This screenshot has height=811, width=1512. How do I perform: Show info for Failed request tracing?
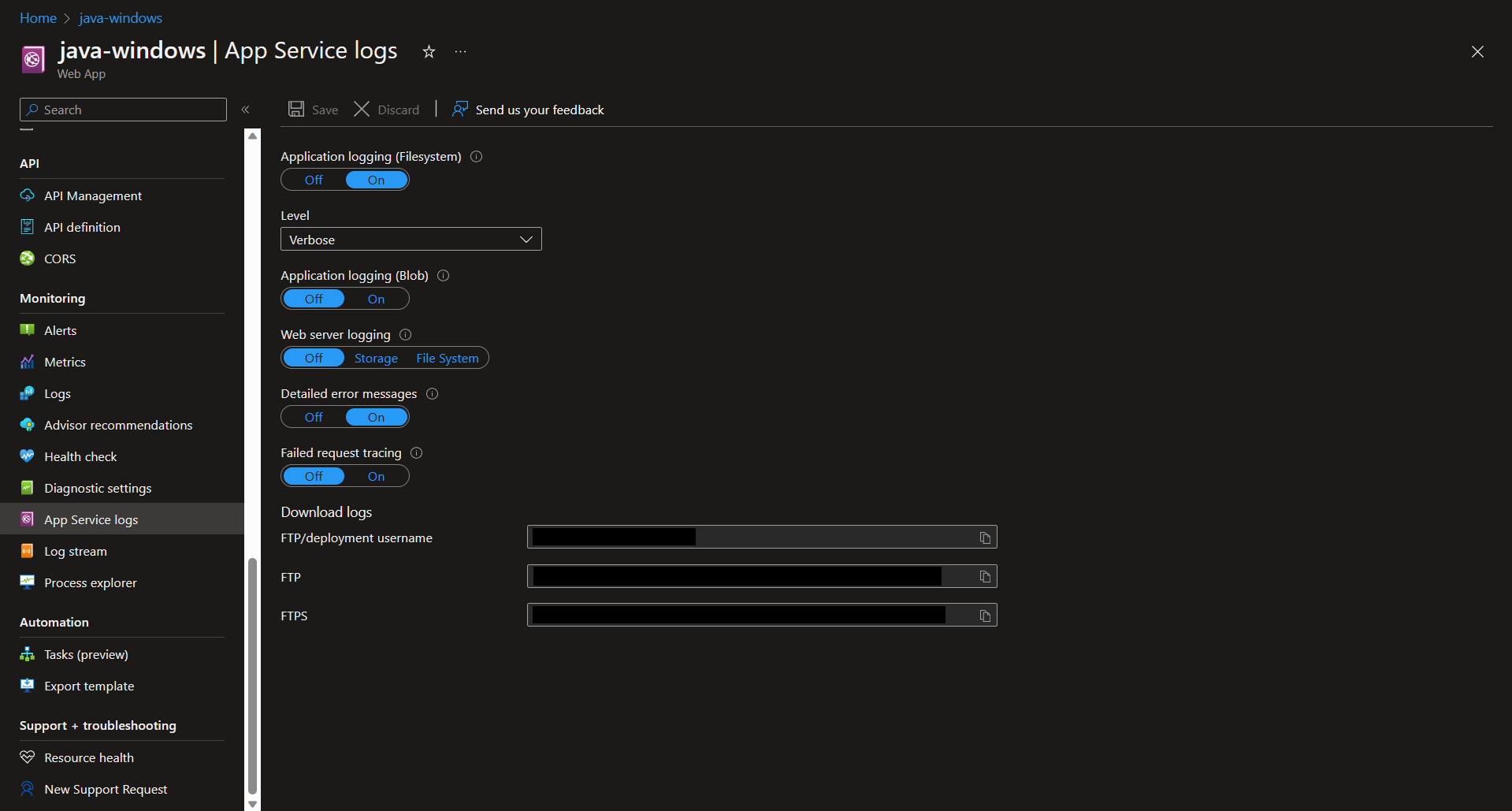pyautogui.click(x=417, y=453)
